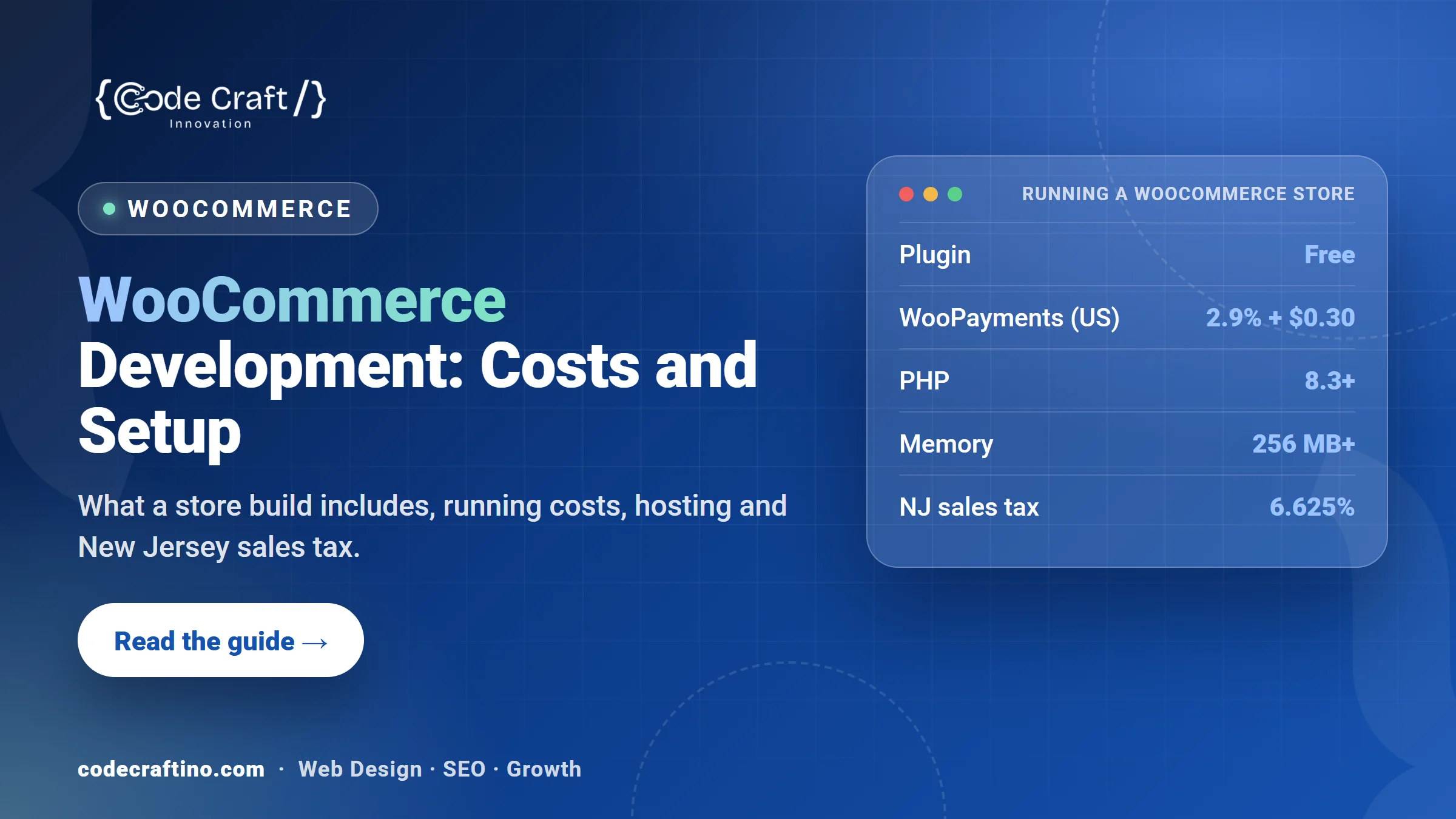
Task: Click the 'Plugin' row label
Action: (935, 255)
